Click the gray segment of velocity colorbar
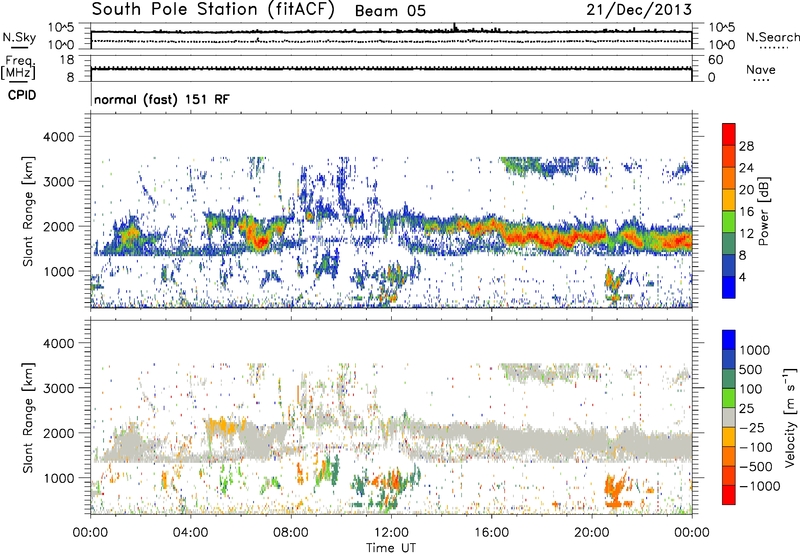 [x=729, y=417]
